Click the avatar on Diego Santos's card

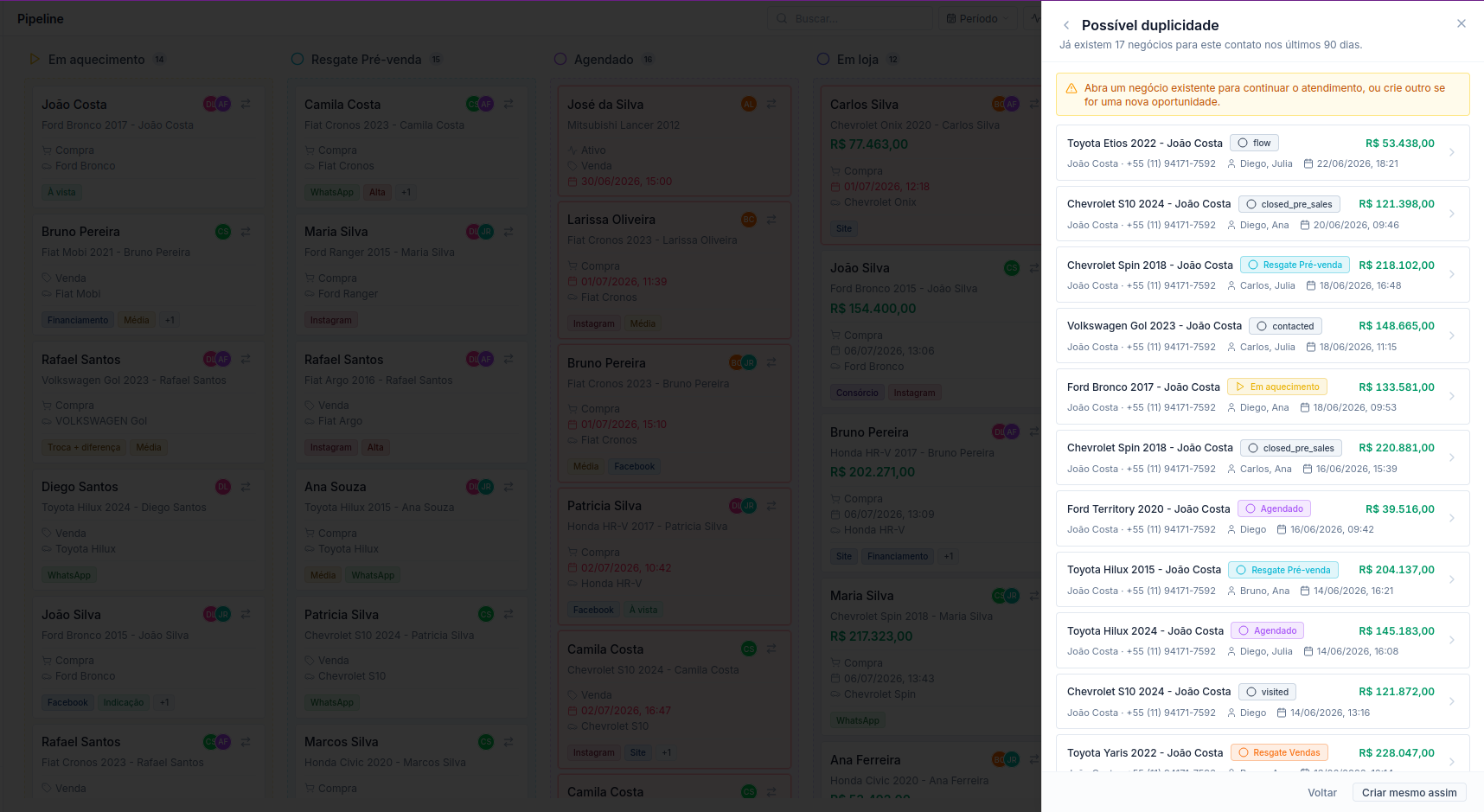pyautogui.click(x=223, y=487)
